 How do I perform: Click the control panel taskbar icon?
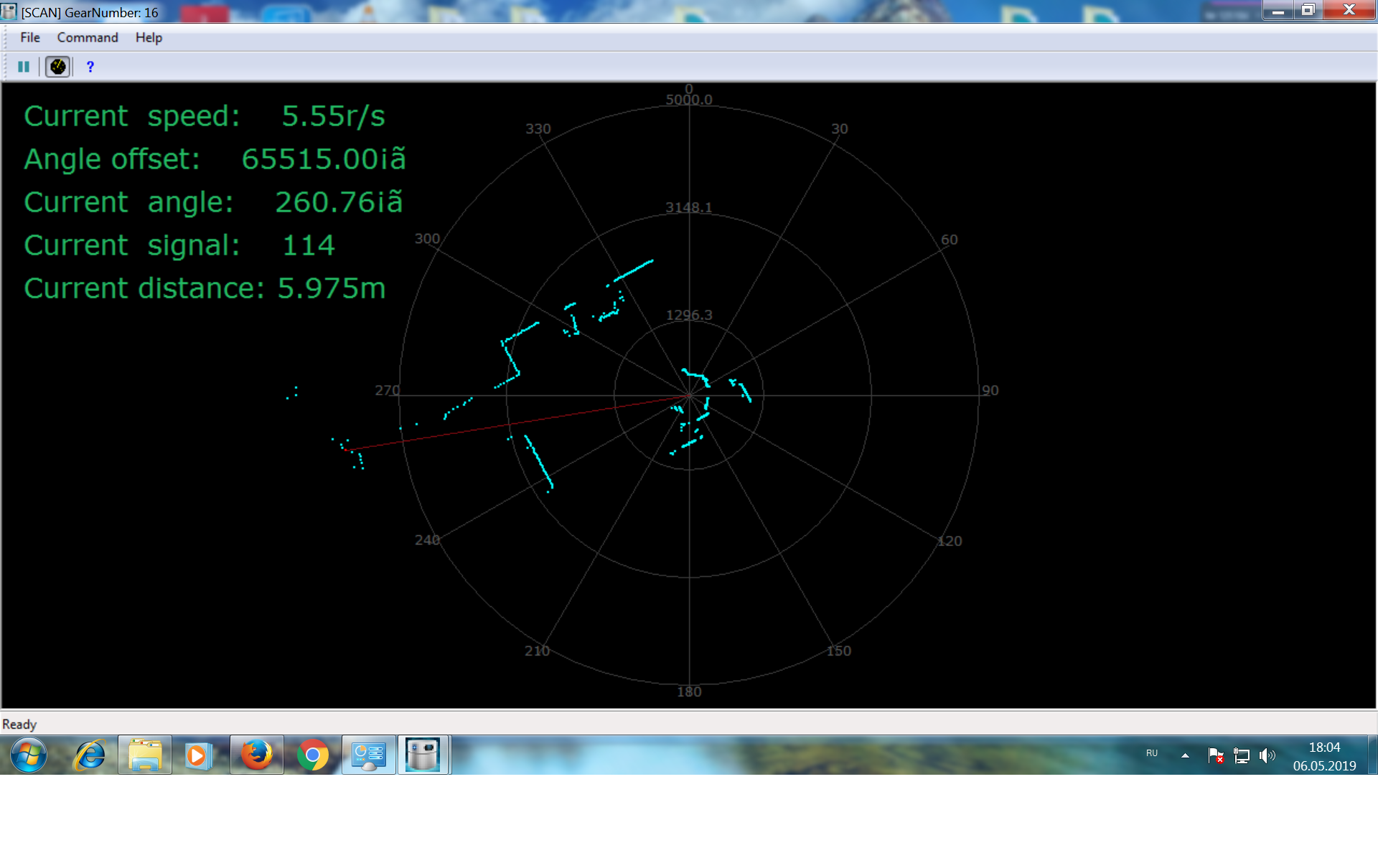[x=368, y=755]
